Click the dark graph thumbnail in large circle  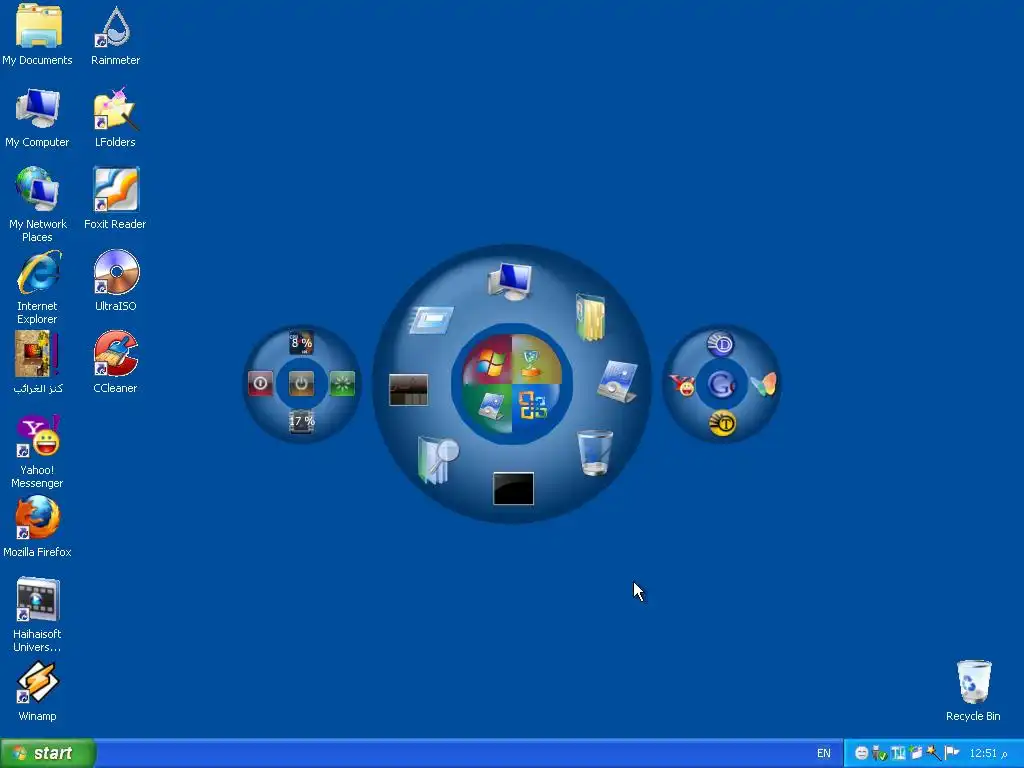coord(408,390)
